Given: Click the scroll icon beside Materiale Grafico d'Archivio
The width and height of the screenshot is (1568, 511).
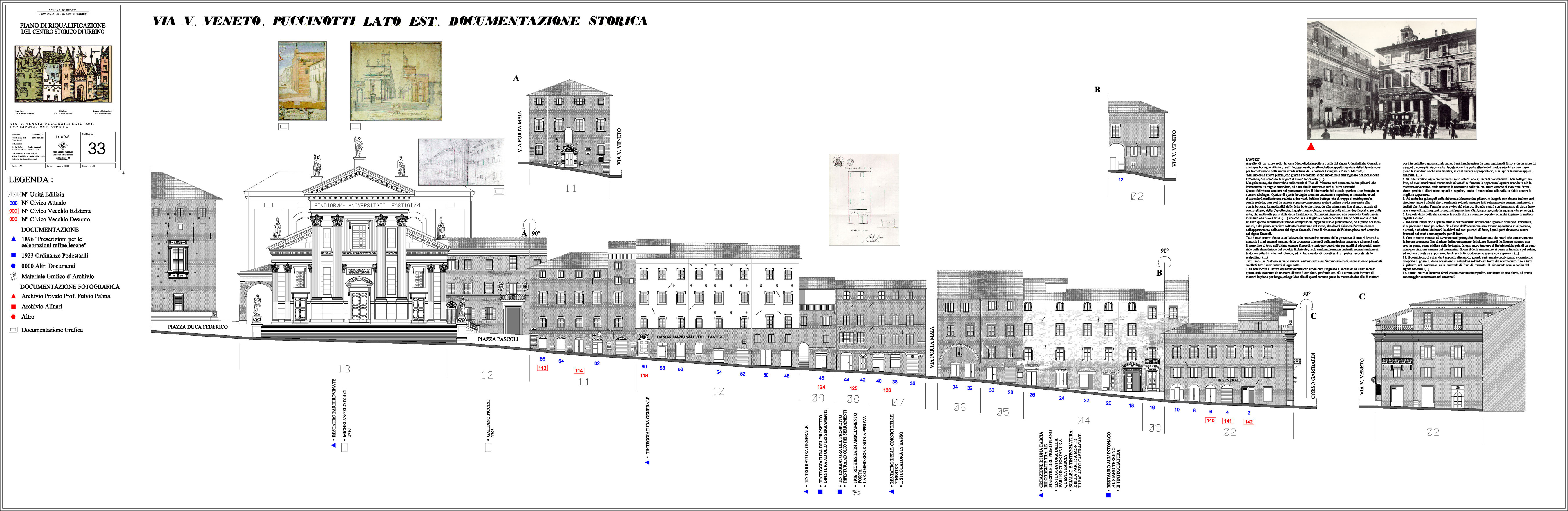Looking at the screenshot, I should point(13,276).
